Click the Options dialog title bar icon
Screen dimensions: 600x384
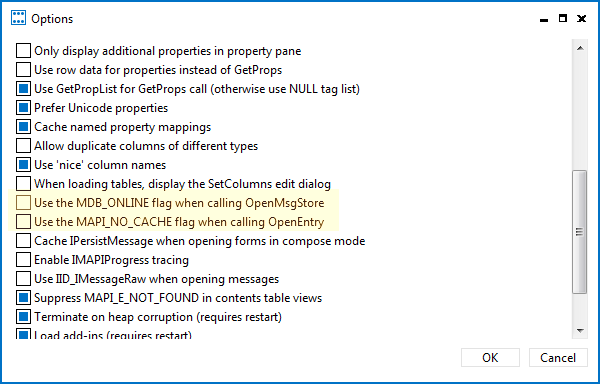(18, 18)
